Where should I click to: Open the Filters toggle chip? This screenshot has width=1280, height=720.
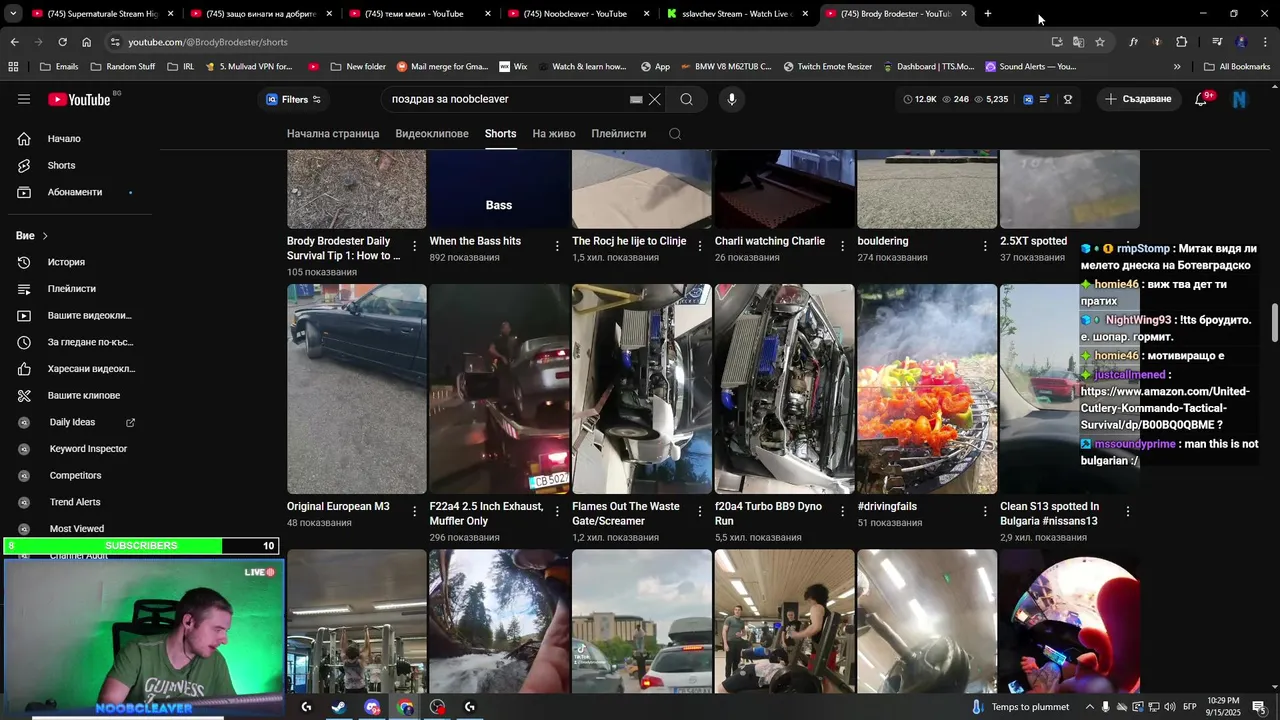293,99
